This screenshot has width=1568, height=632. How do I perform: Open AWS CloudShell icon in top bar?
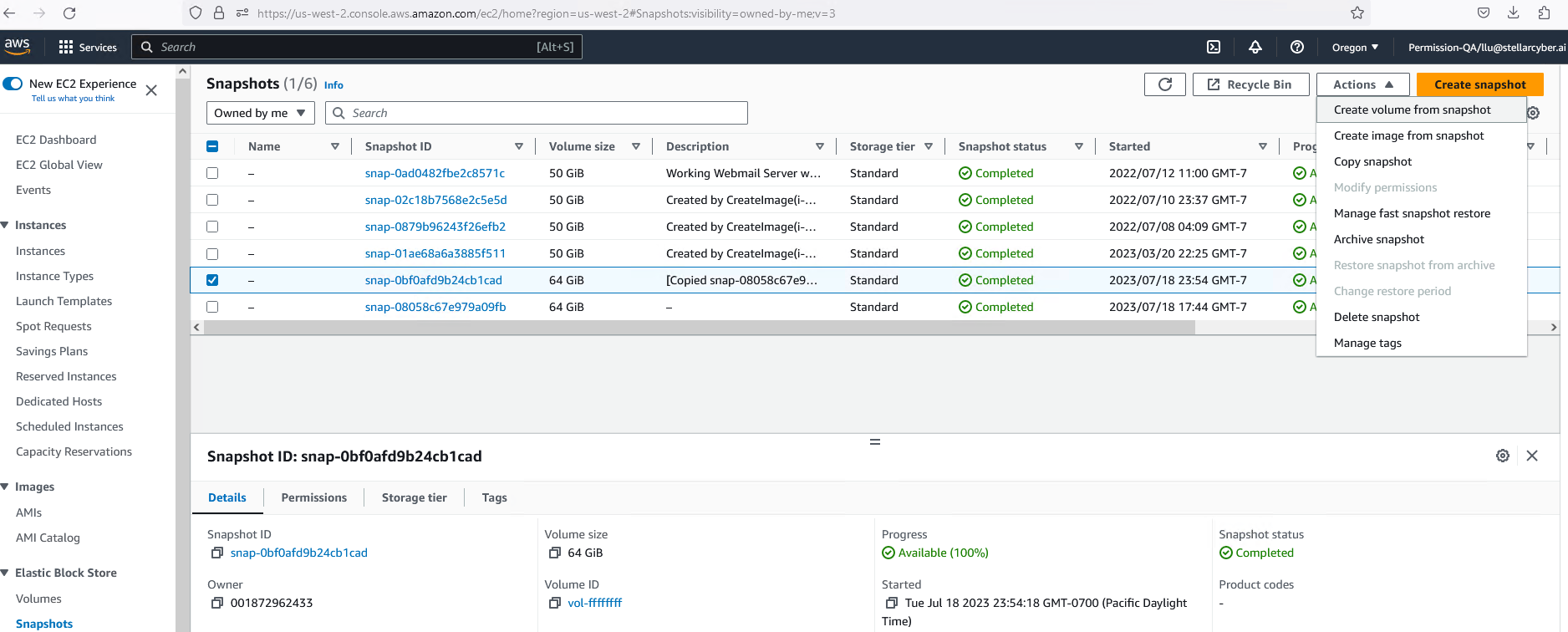(1214, 48)
